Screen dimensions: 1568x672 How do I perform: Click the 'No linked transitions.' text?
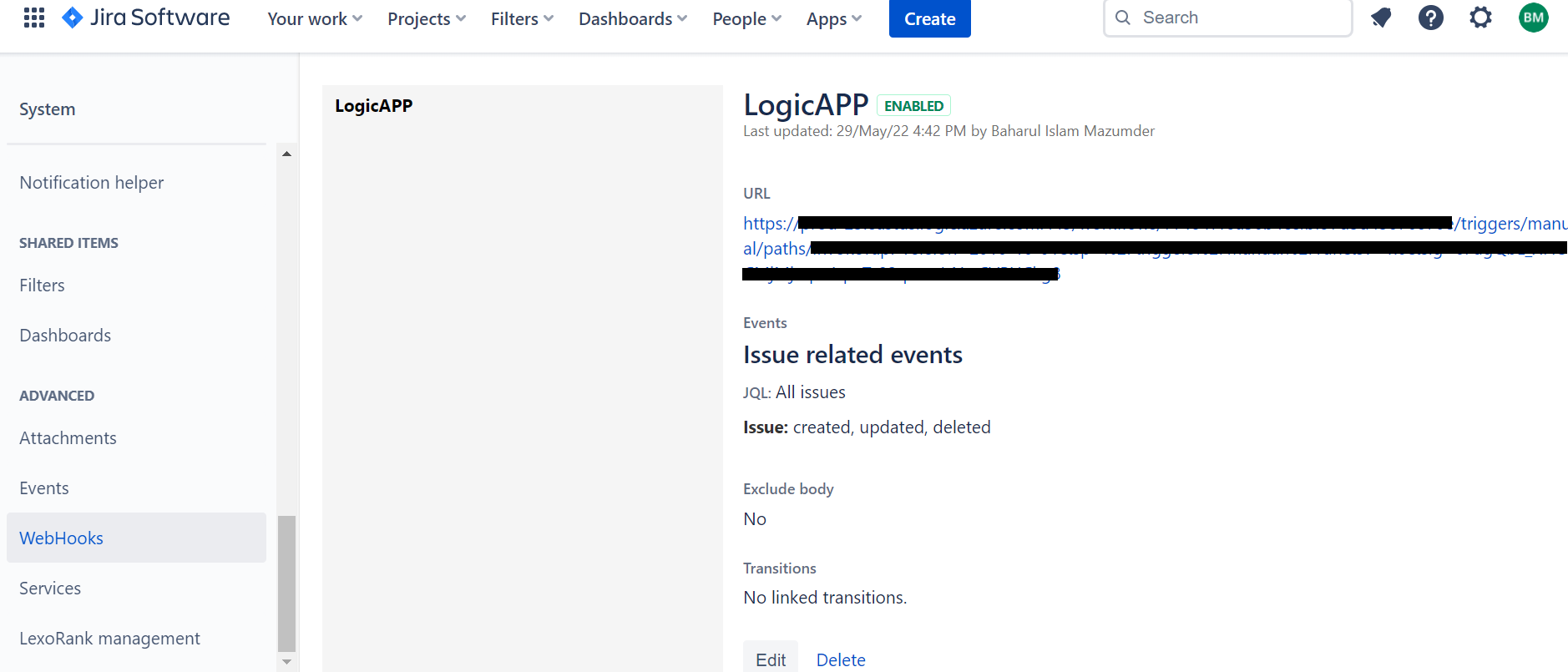click(x=825, y=598)
